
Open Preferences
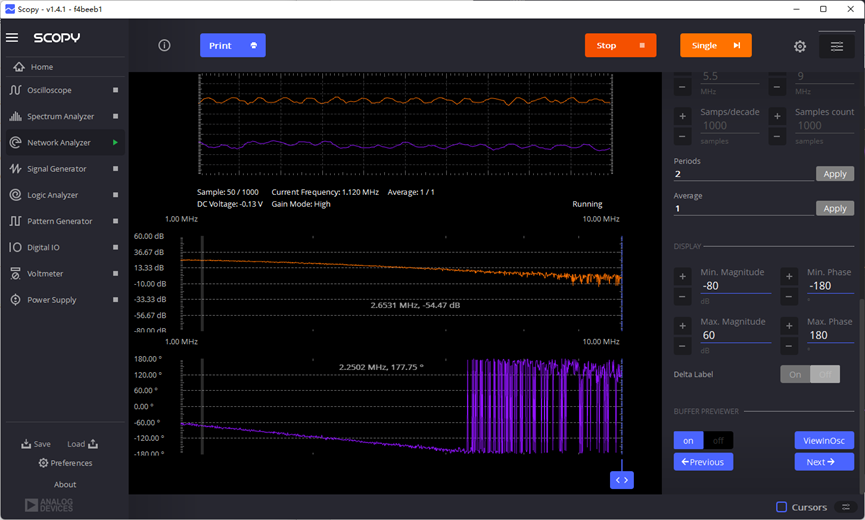(65, 463)
